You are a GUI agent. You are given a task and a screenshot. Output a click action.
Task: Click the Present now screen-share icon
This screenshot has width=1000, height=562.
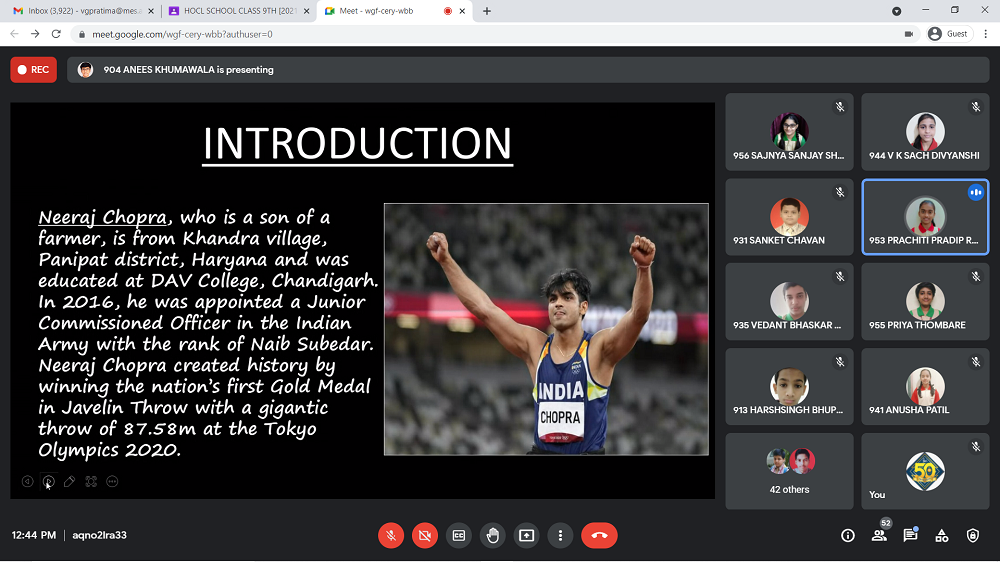click(527, 535)
